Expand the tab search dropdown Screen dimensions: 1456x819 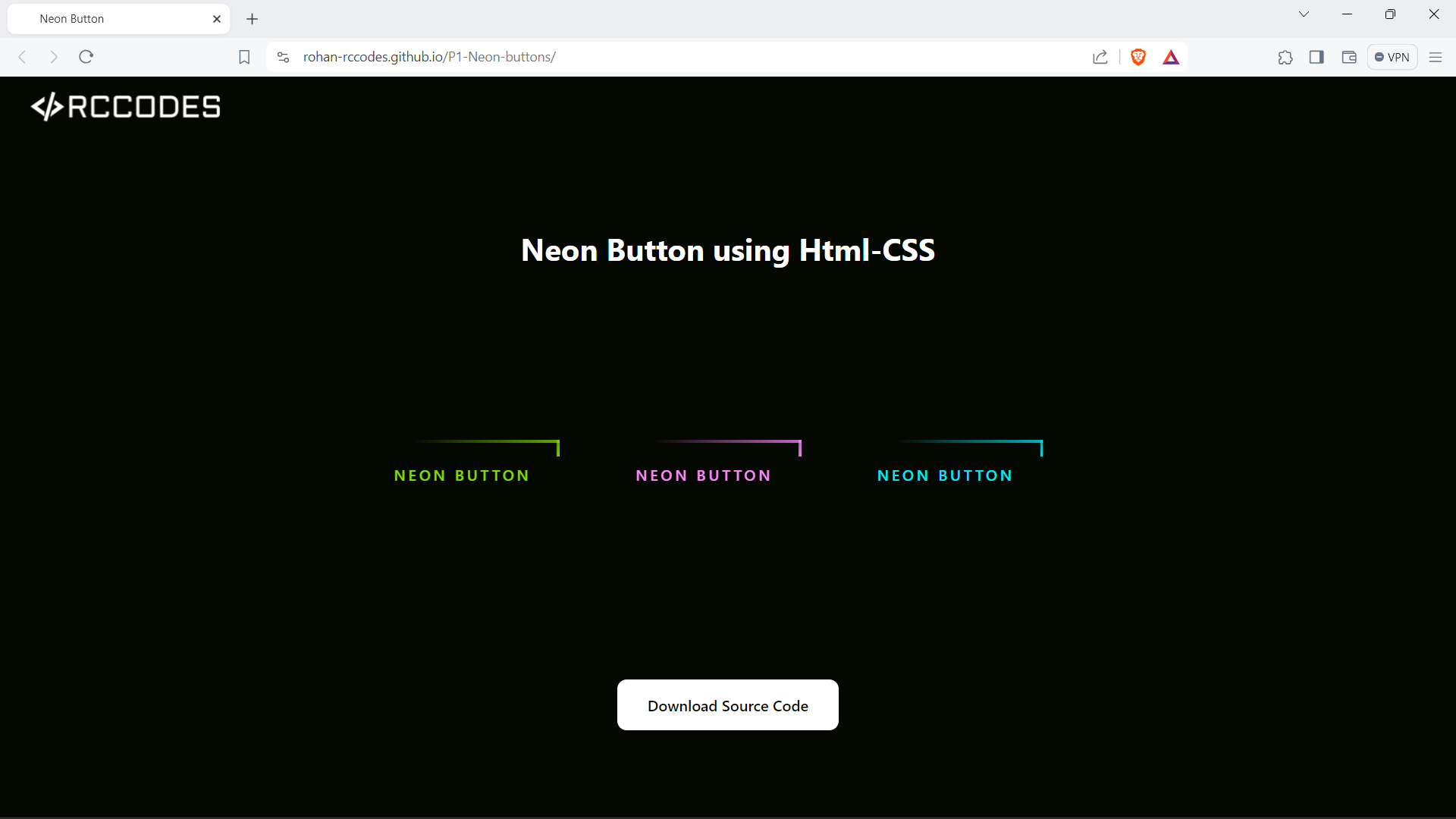point(1304,14)
